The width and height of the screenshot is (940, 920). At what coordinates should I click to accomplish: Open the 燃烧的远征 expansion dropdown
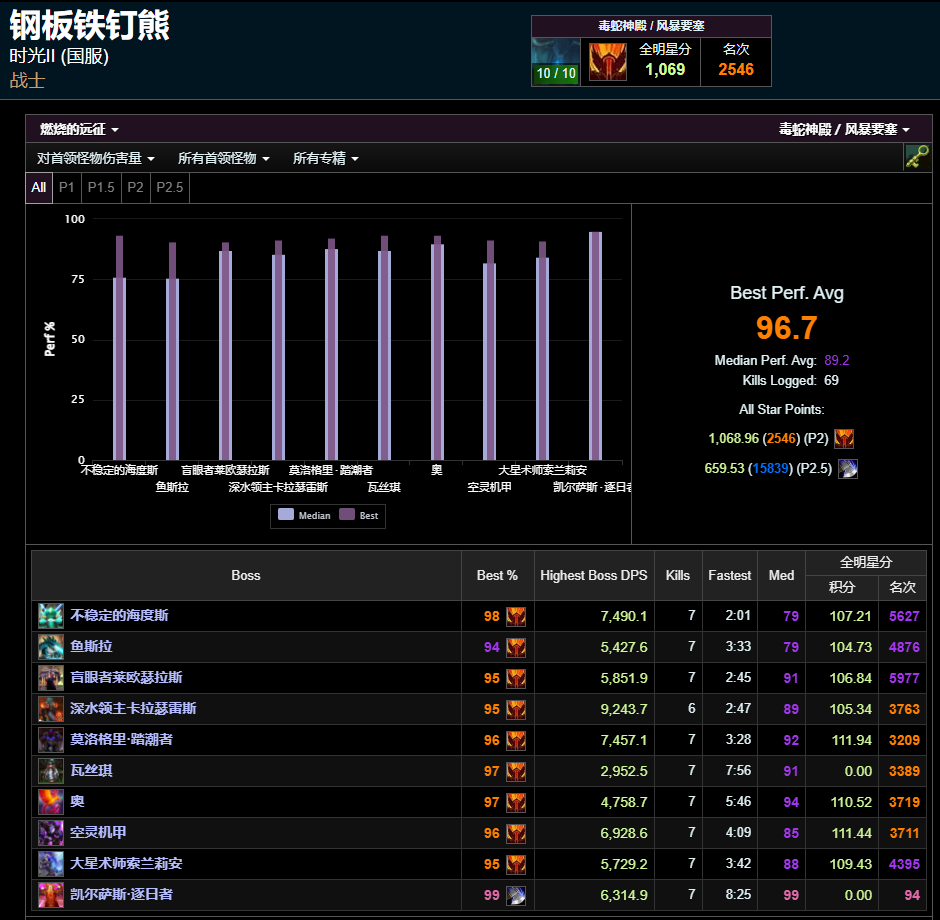(x=79, y=129)
